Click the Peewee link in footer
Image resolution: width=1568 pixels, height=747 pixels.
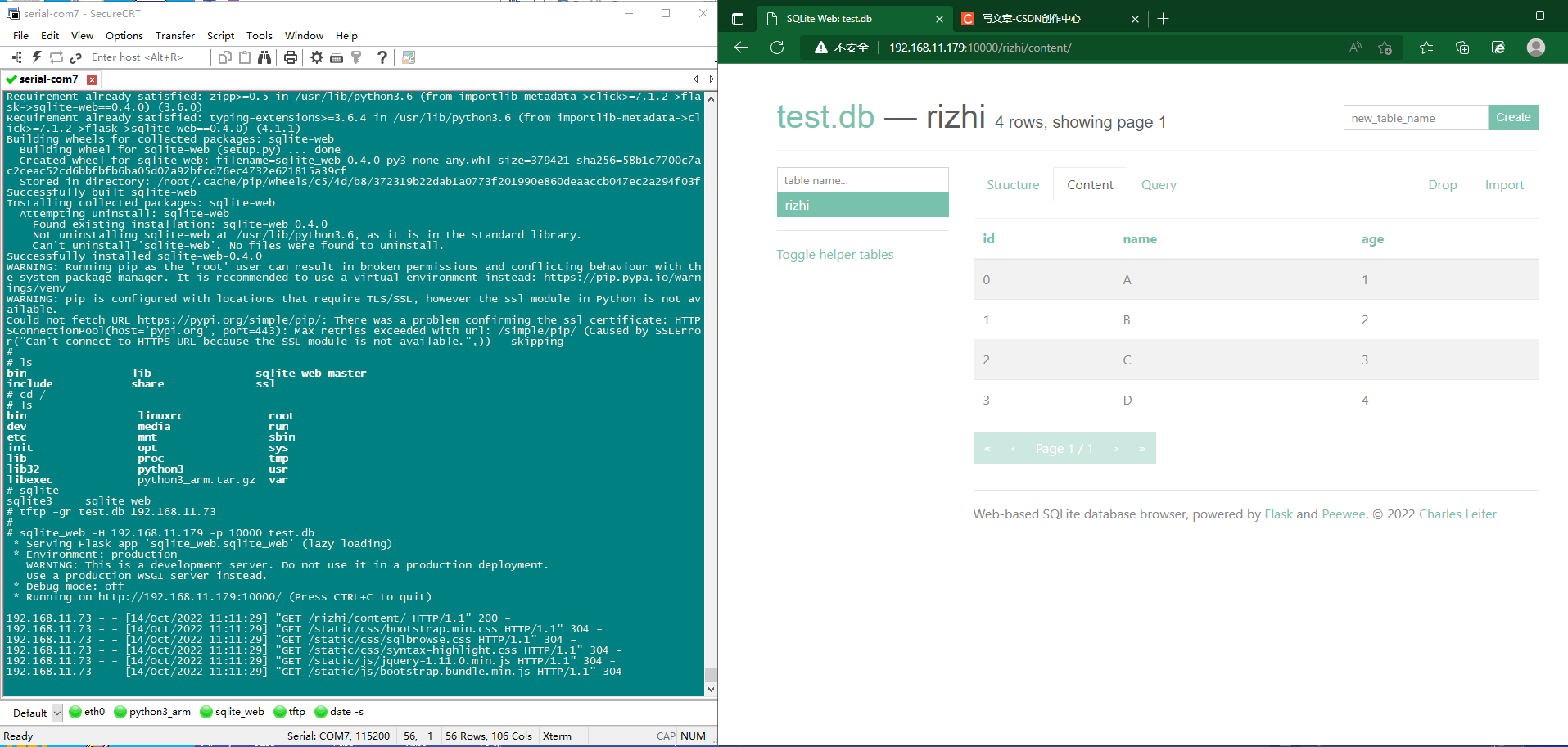(x=1344, y=514)
